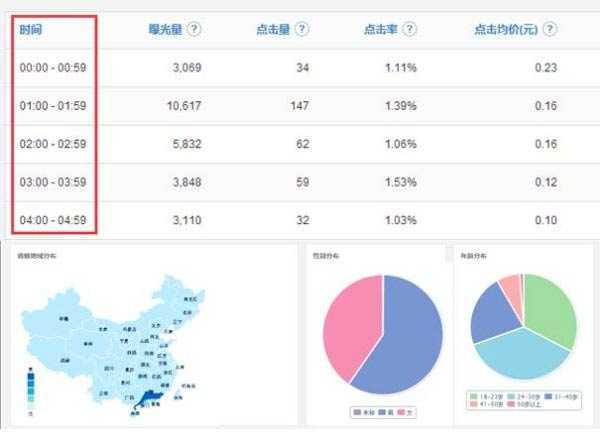This screenshot has height=445, width=600.
Task: Click the clicks value 34
Action: tap(302, 68)
